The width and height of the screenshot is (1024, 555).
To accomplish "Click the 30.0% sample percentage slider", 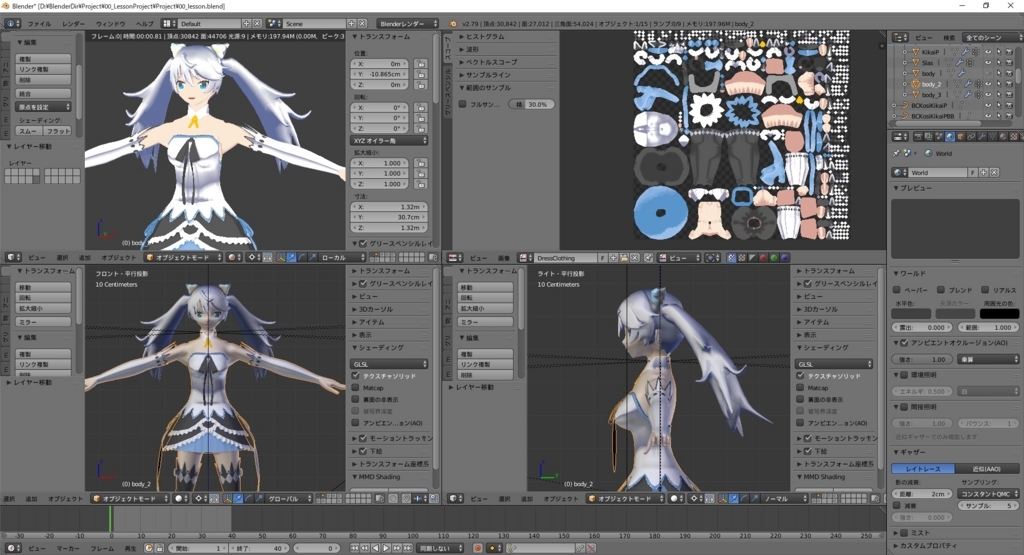I will tap(532, 104).
